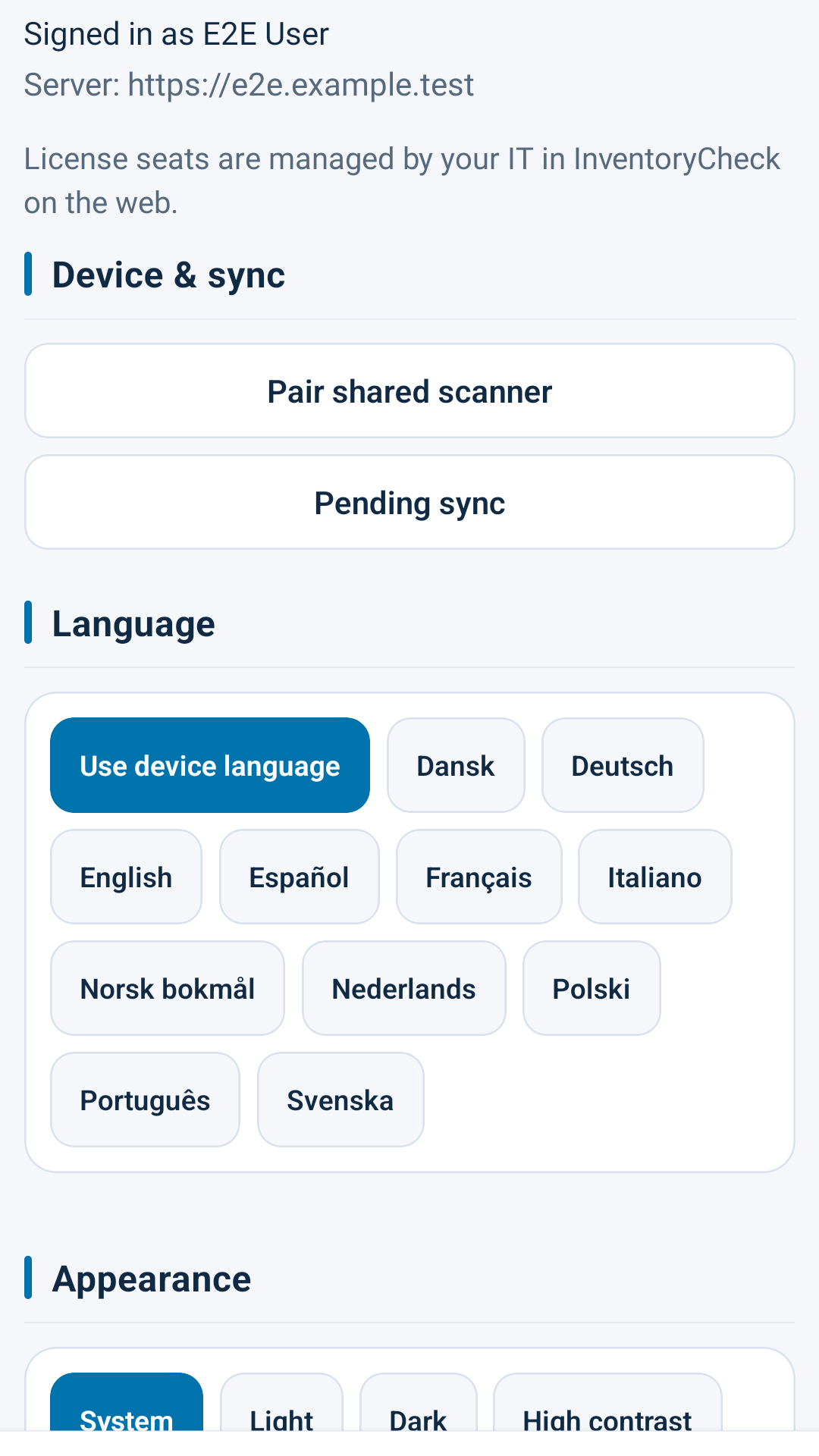Open Pending sync
Image resolution: width=819 pixels, height=1456 pixels.
point(409,502)
